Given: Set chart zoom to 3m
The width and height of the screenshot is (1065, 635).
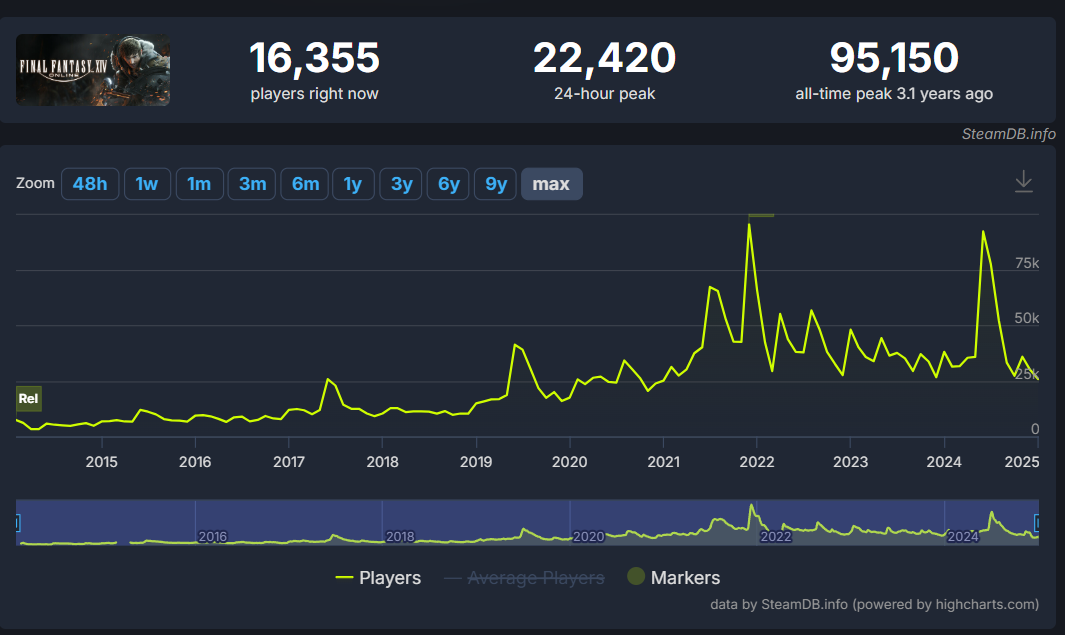Looking at the screenshot, I should 252,184.
